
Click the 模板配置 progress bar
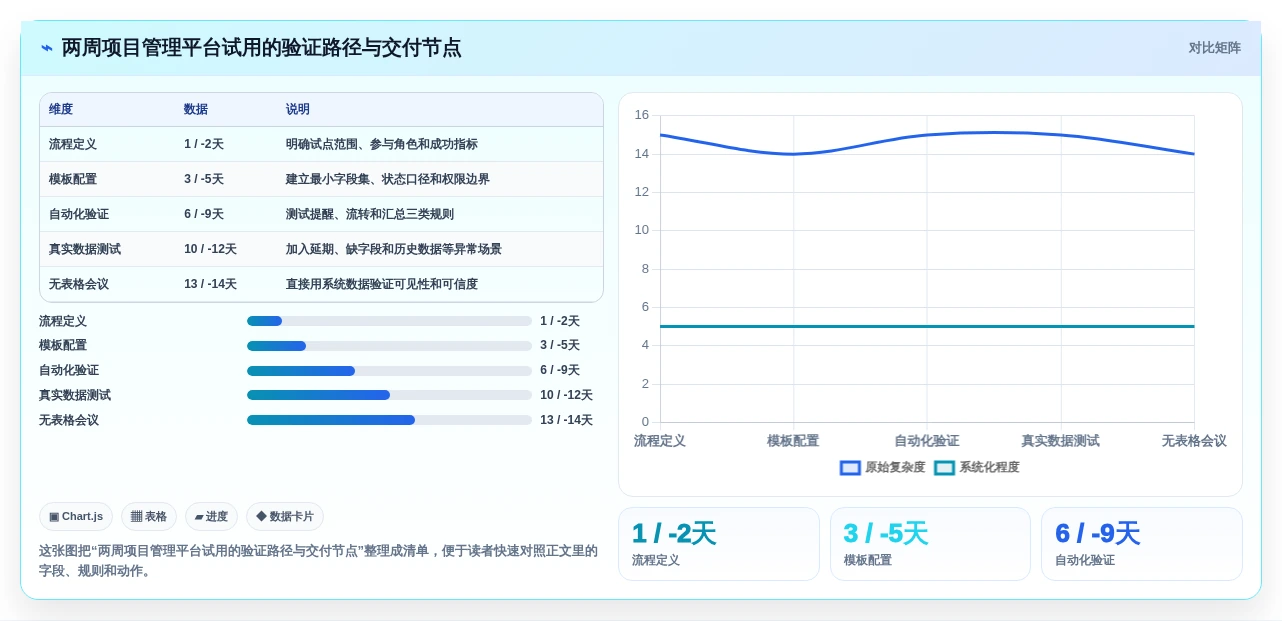[389, 346]
